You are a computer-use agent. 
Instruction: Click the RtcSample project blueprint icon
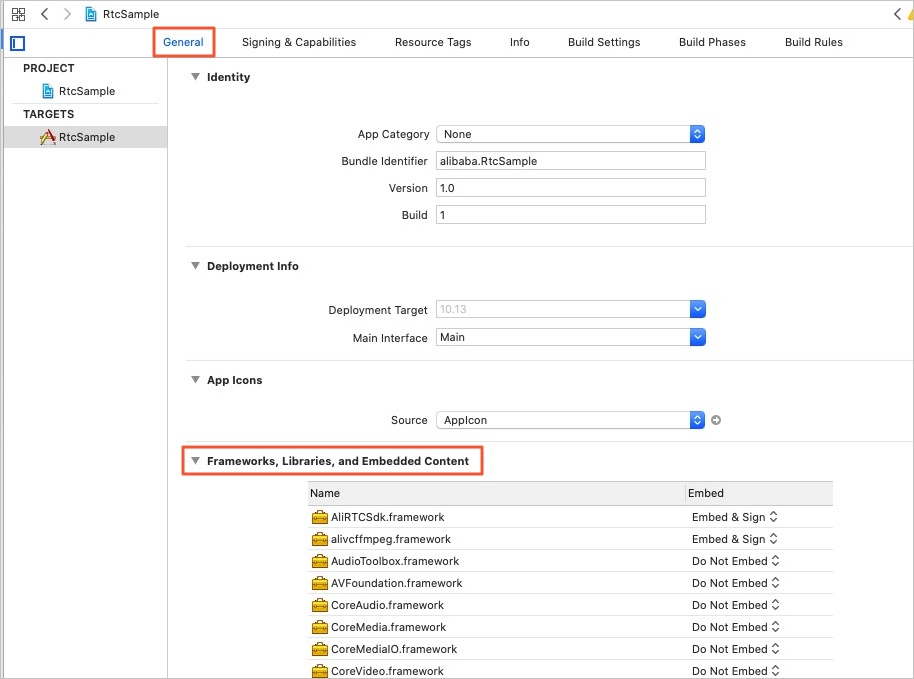point(48,91)
